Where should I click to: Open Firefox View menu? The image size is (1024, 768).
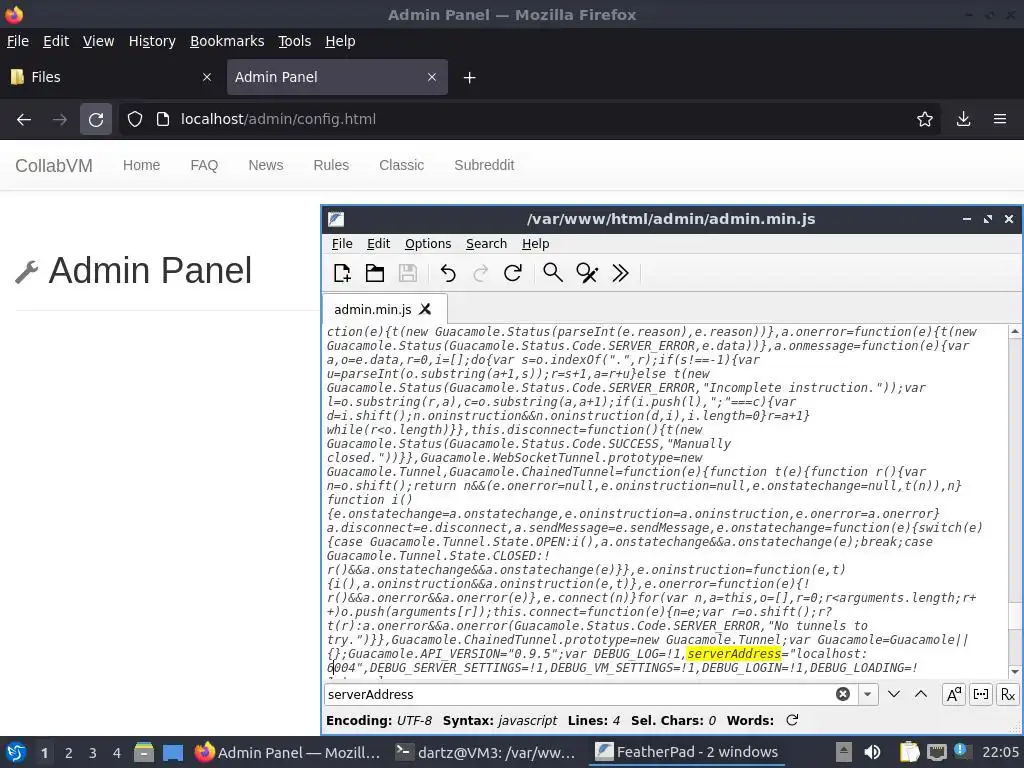(x=99, y=41)
